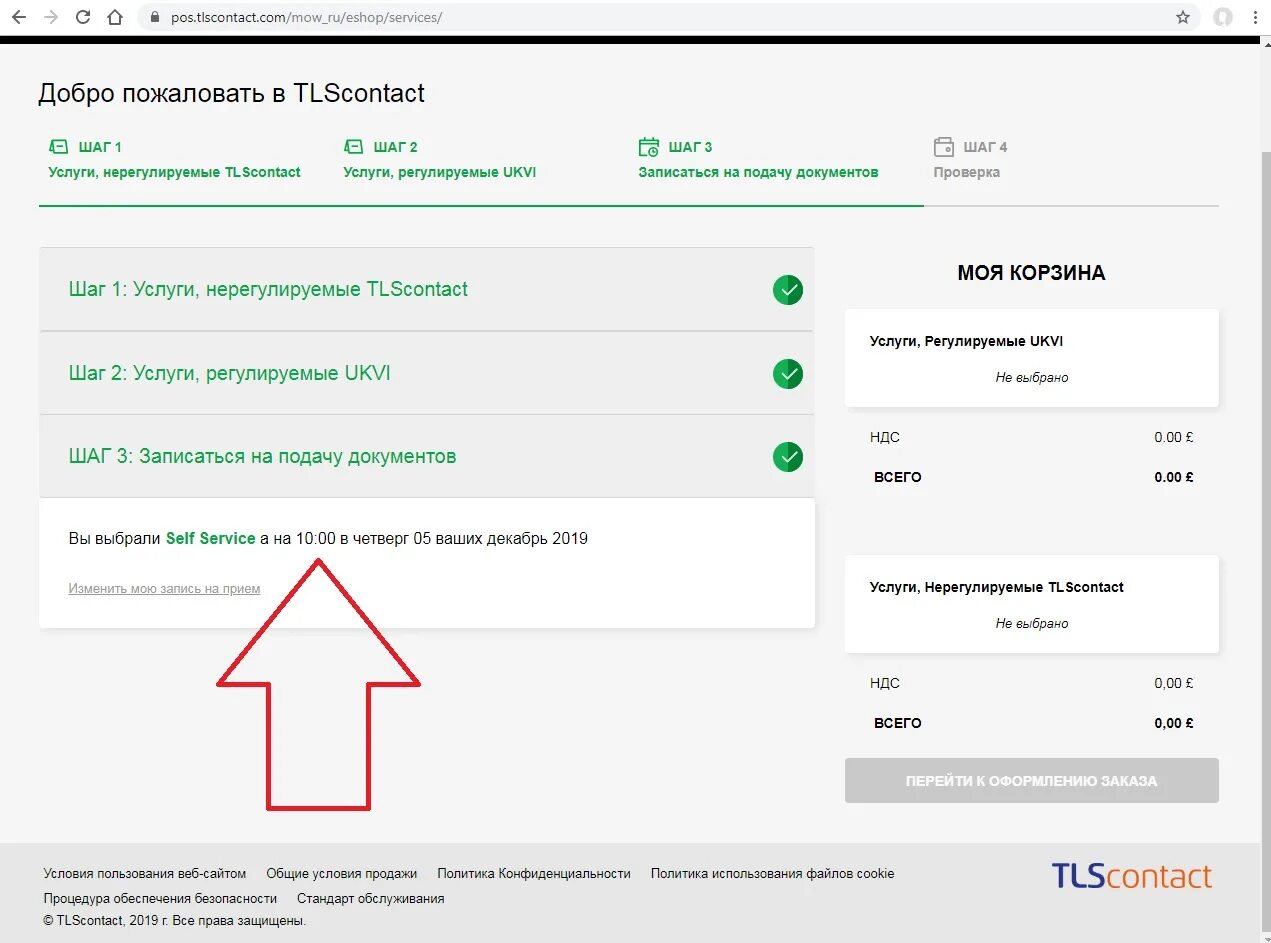Image resolution: width=1271 pixels, height=943 pixels.
Task: Open the Записаться на подачу документов step tab
Action: pos(758,160)
